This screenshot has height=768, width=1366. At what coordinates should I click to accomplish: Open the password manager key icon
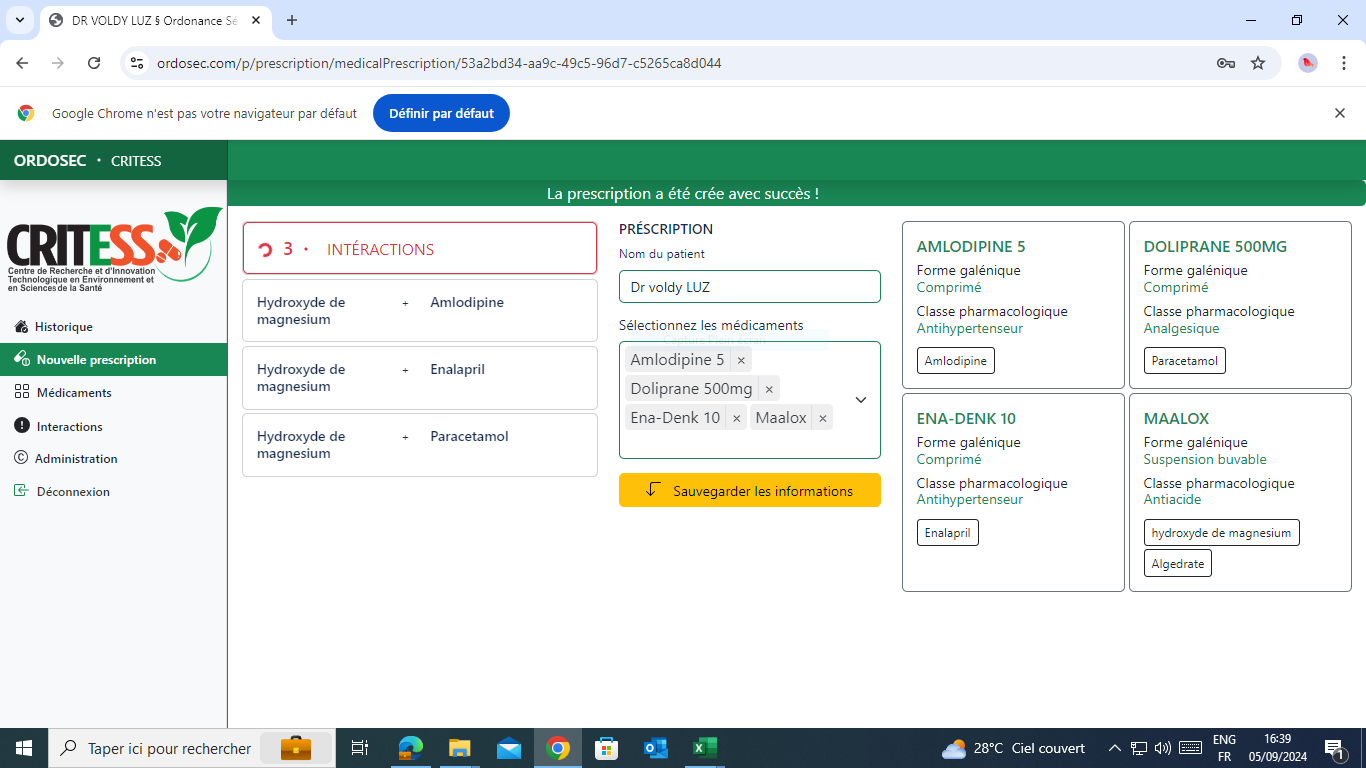(1226, 63)
